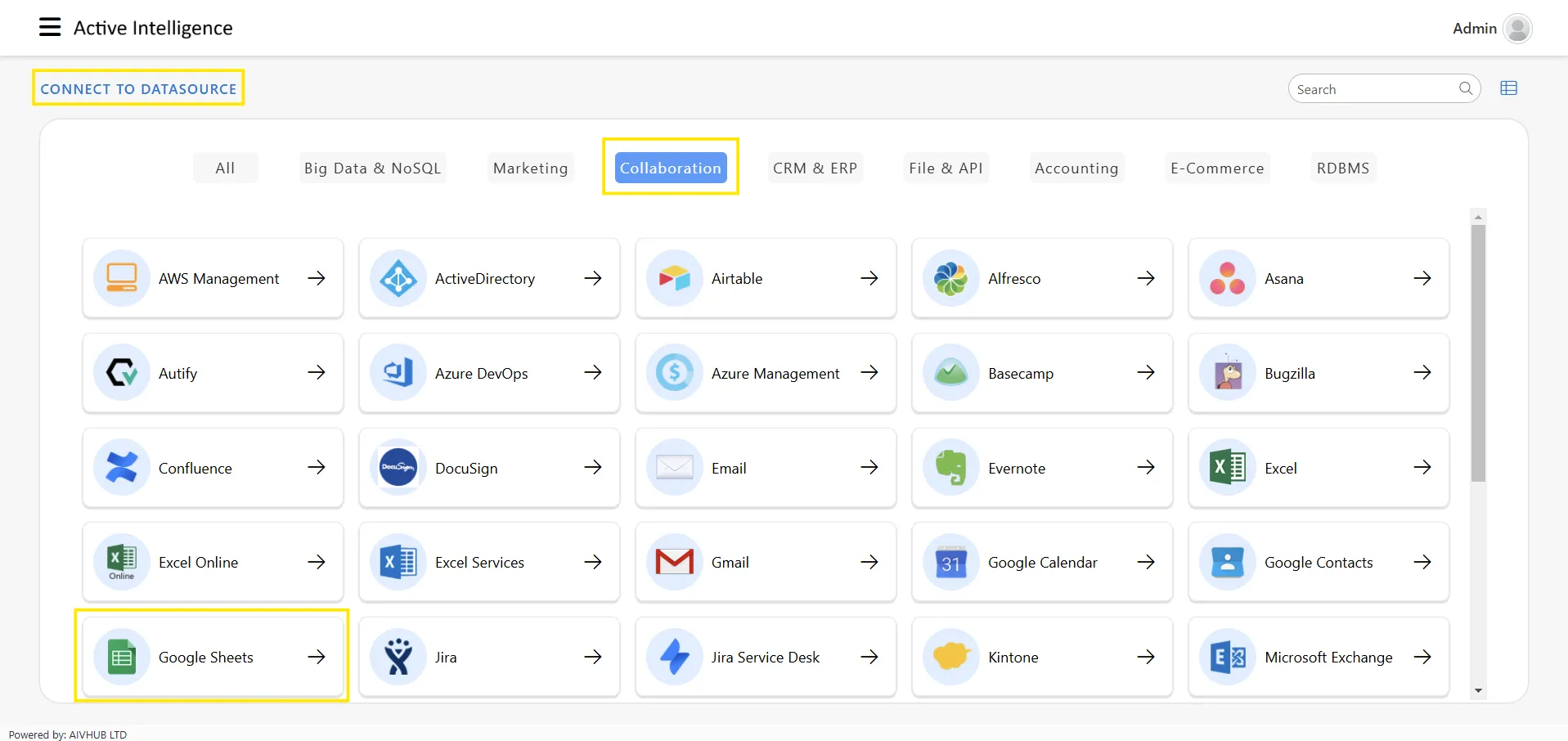Click the Bugzilla connector label
Viewport: 1568px width, 741px height.
click(1290, 374)
